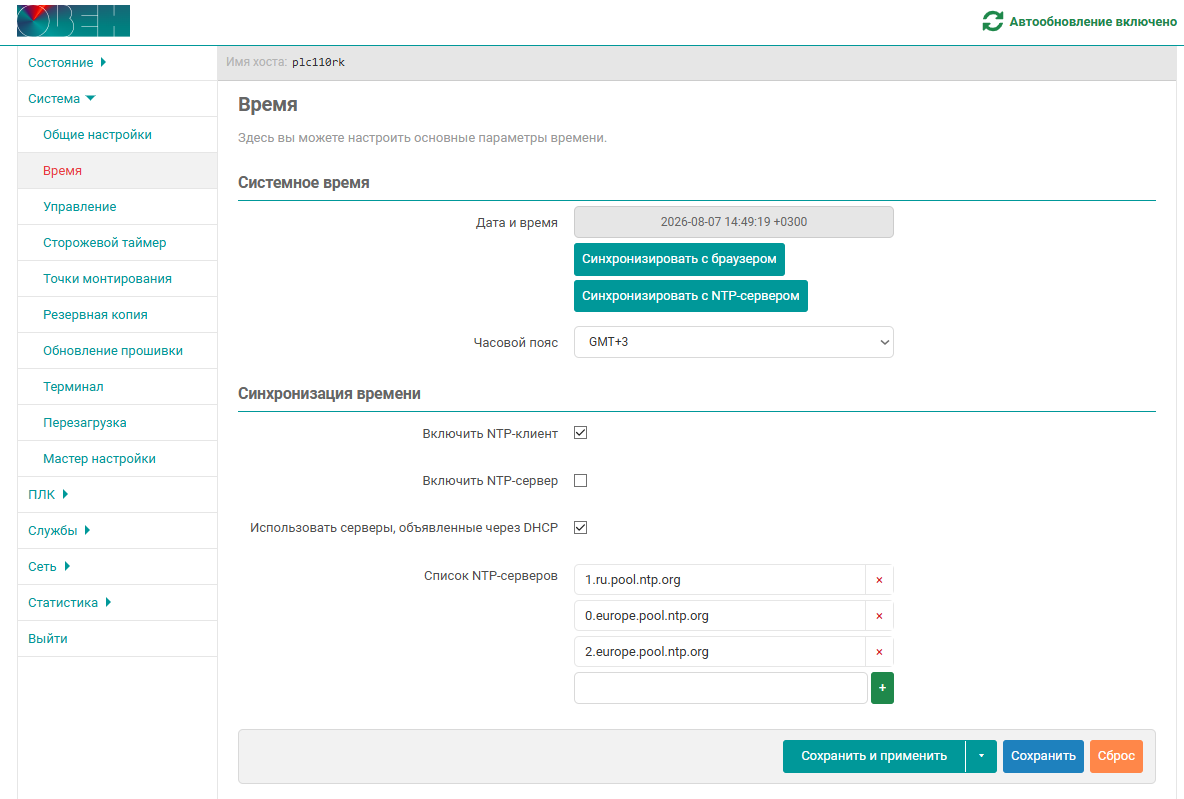Image resolution: width=1184 pixels, height=799 pixels.
Task: Open the 'Терминал' page
Action: pos(73,387)
